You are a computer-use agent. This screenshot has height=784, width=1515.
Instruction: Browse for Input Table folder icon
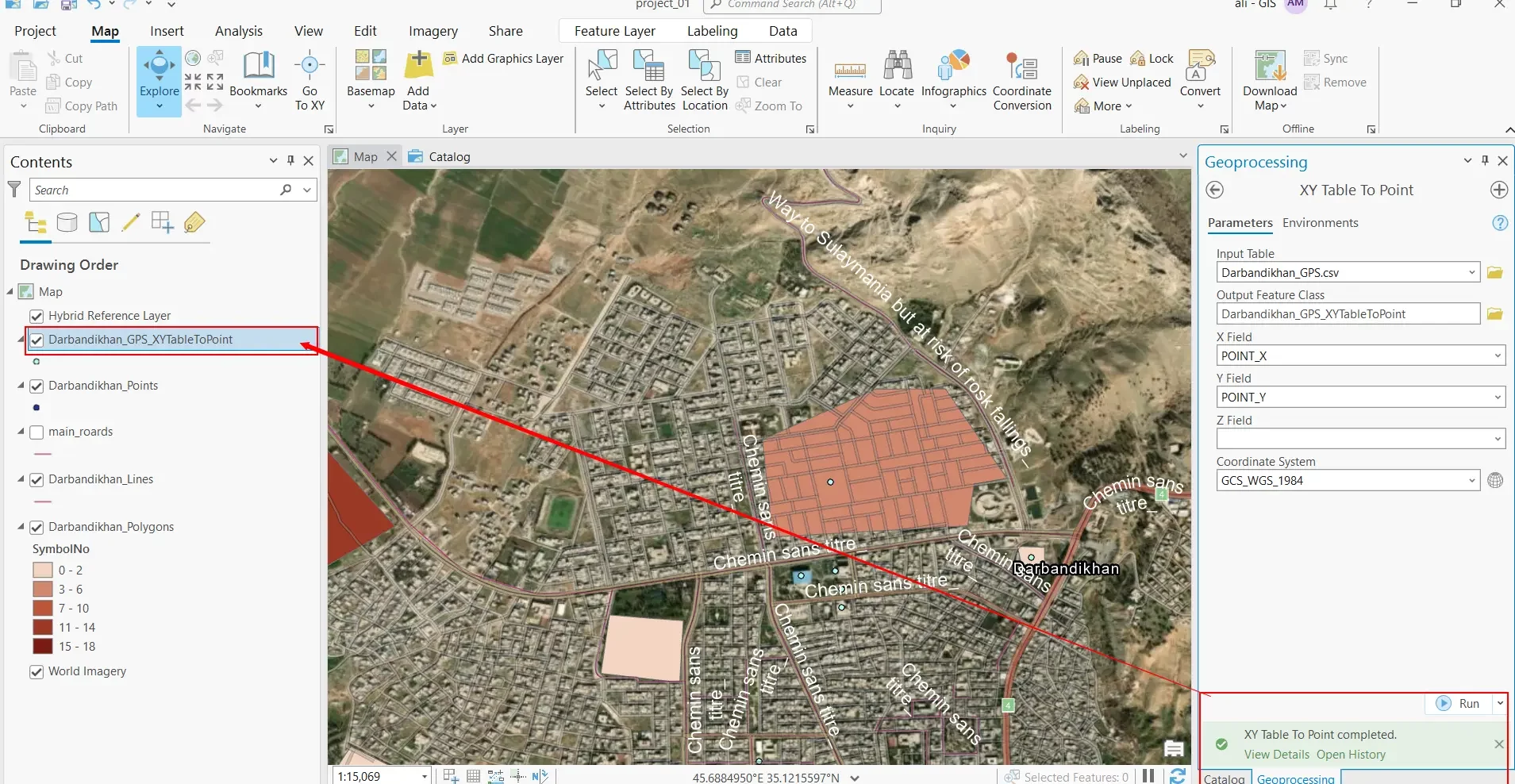[x=1495, y=273]
